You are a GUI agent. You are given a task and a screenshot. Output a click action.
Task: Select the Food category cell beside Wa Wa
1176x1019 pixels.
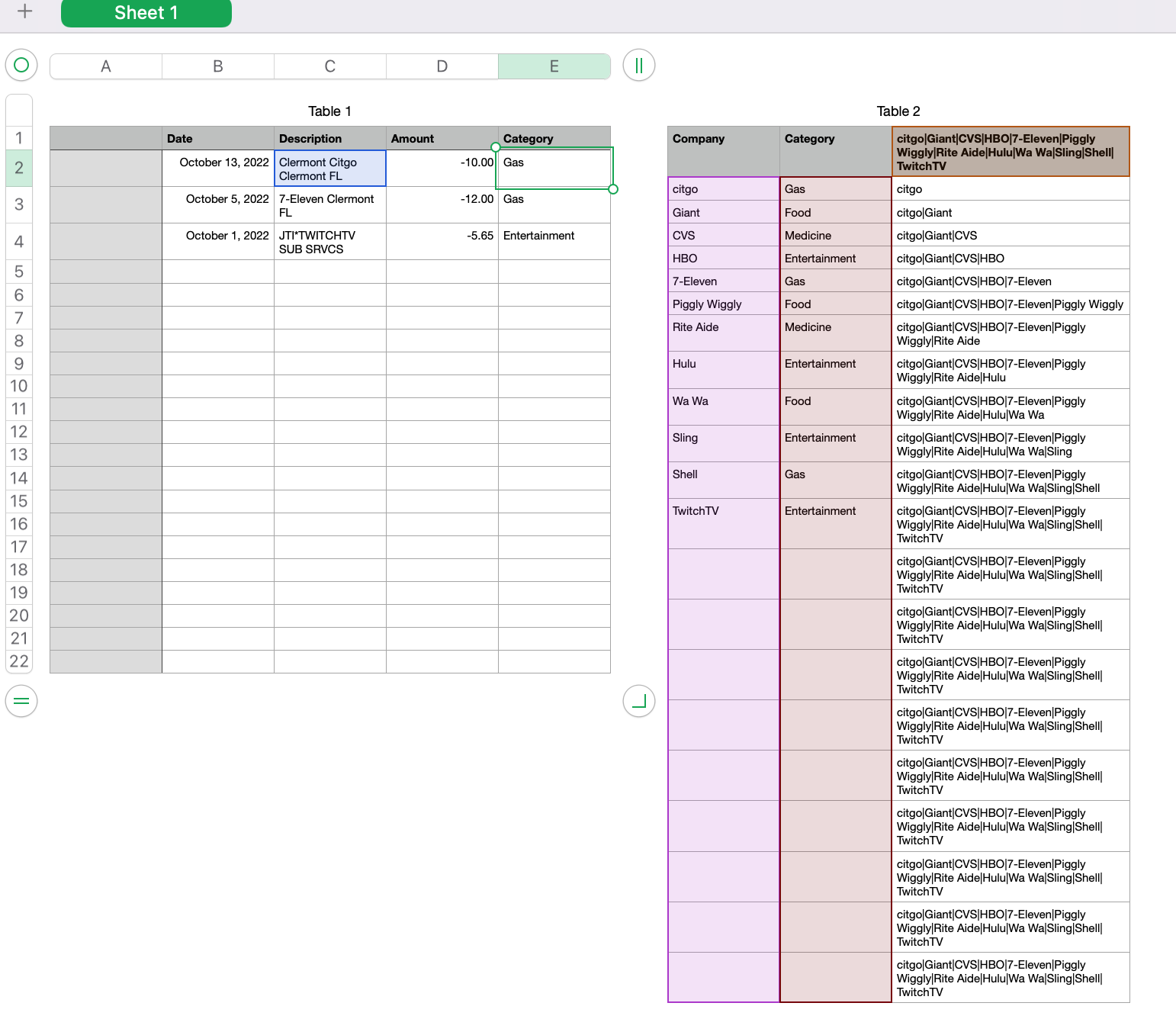tap(836, 407)
